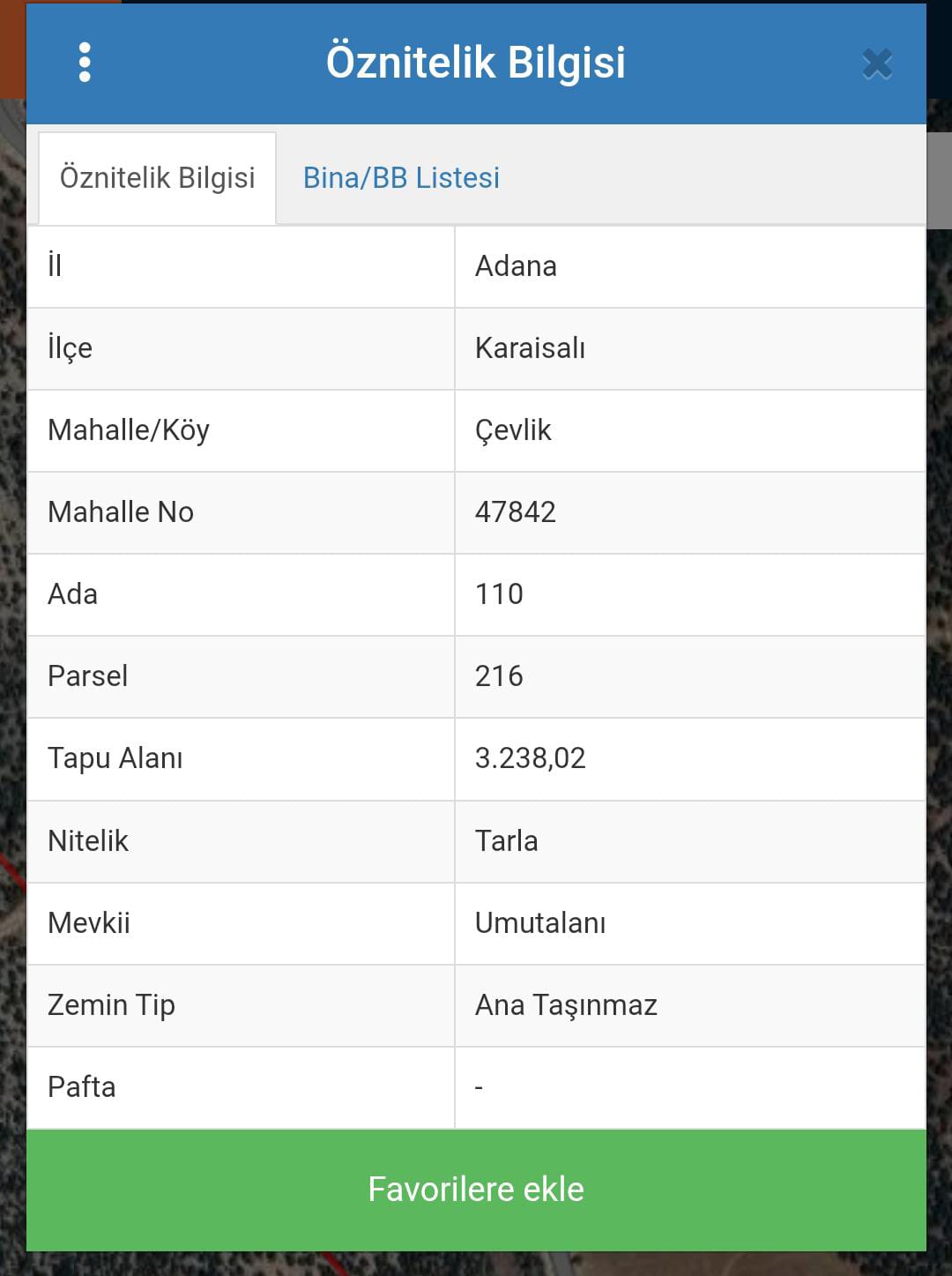Viewport: 952px width, 1276px height.
Task: Select the Tapu Alanı value 3.238,02
Action: (530, 758)
